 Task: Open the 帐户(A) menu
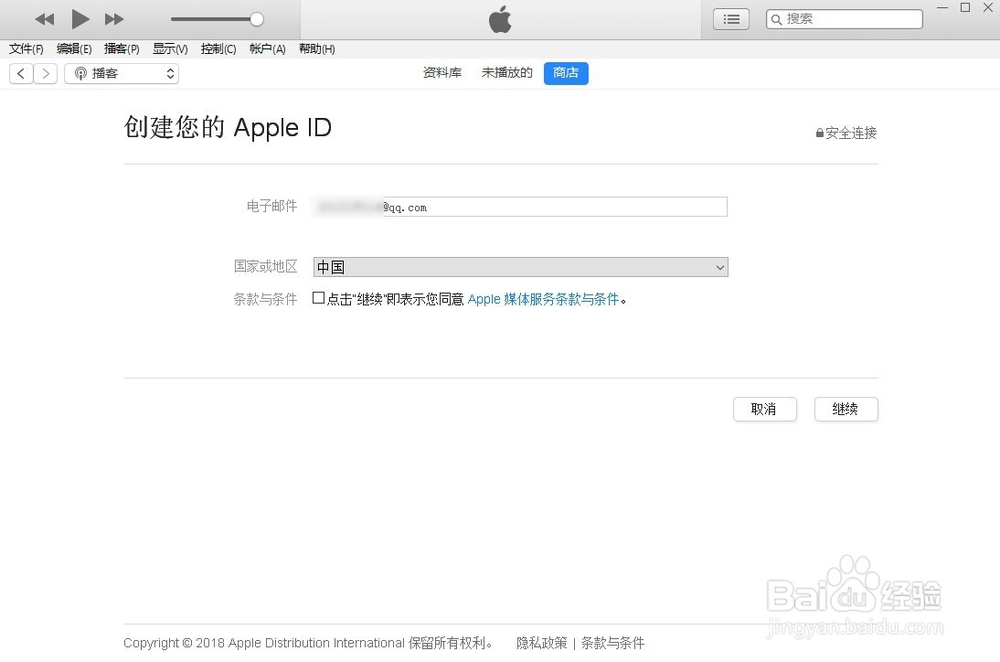point(267,49)
